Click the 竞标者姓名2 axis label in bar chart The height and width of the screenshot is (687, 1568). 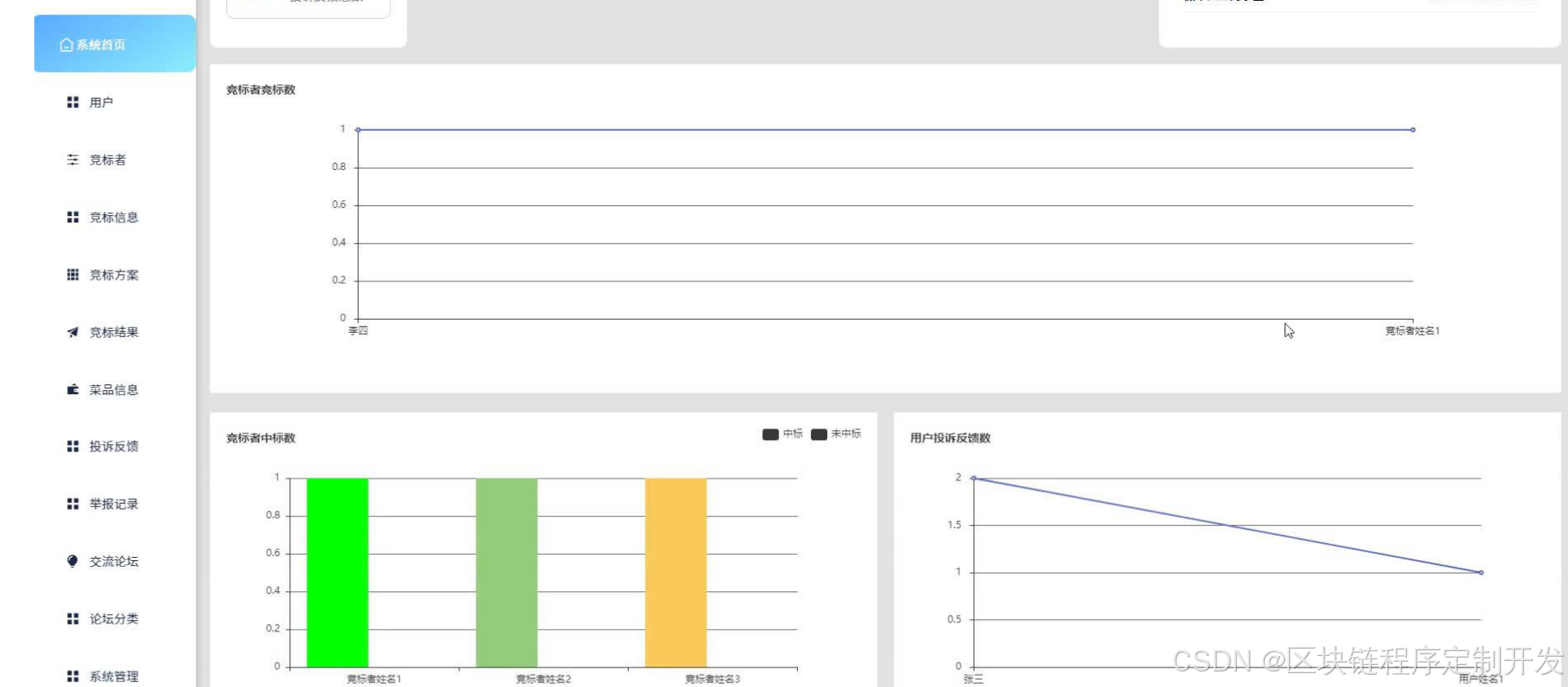(544, 679)
